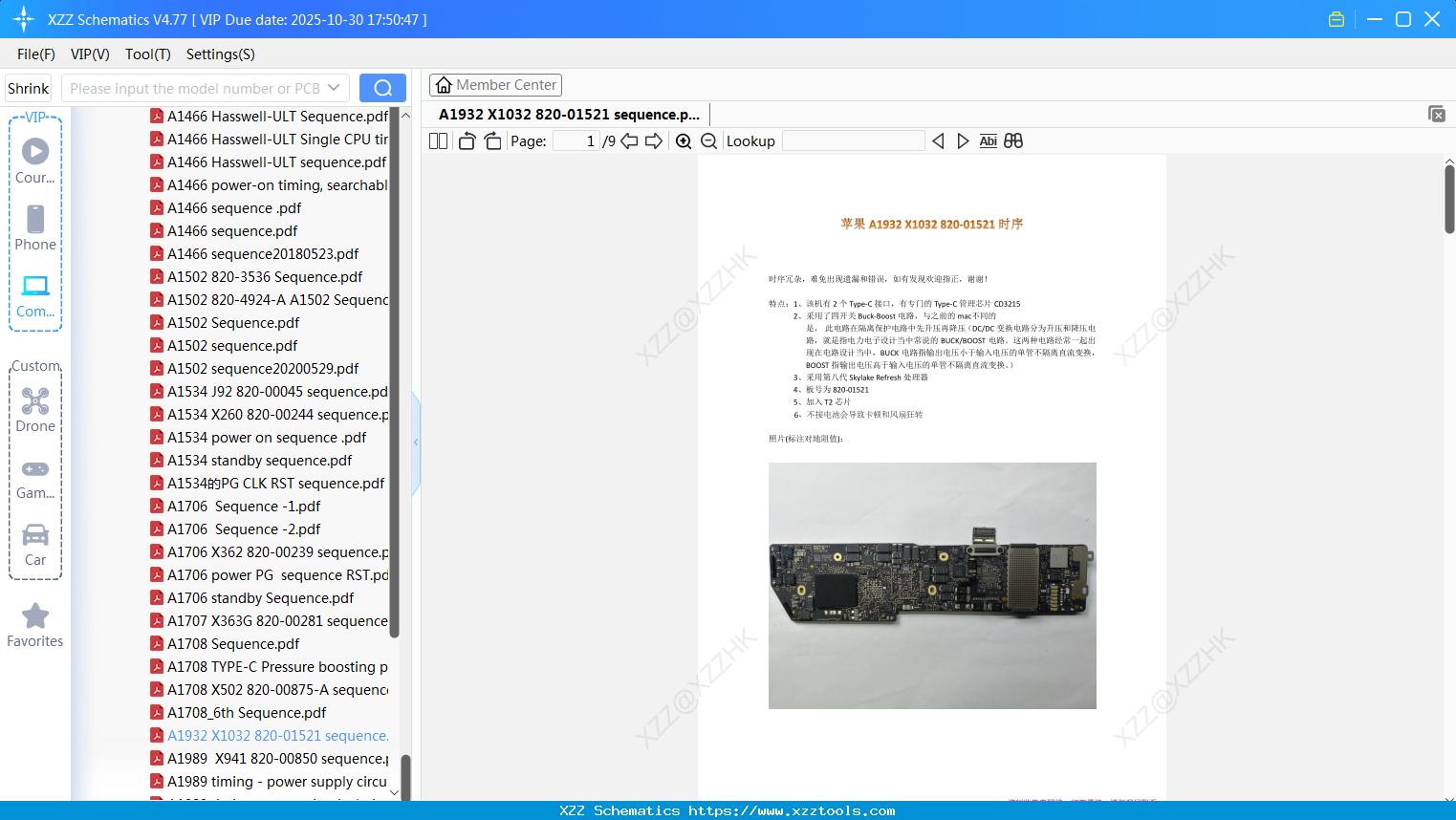Zoom out of the PDF document
This screenshot has width=1456, height=820.
tap(708, 141)
